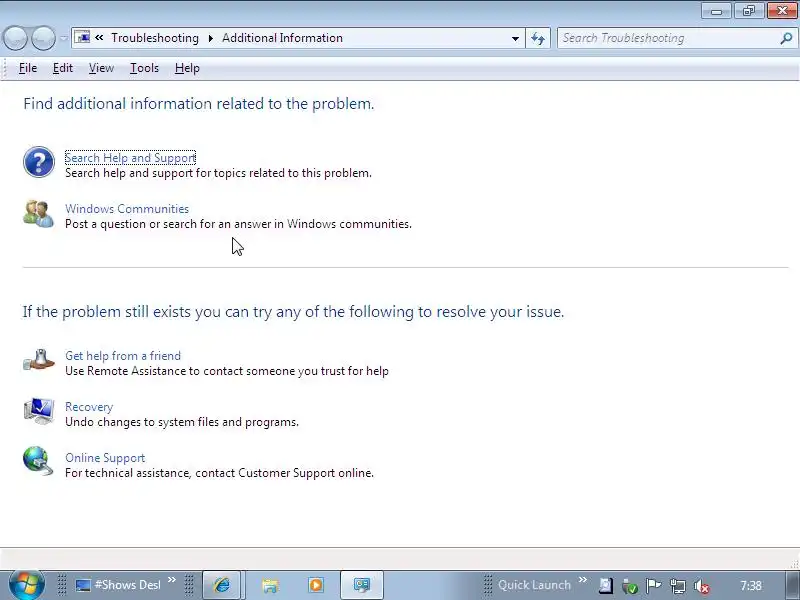
Task: Click text 'Undo changes to system files and programs.'
Action: 182,422
